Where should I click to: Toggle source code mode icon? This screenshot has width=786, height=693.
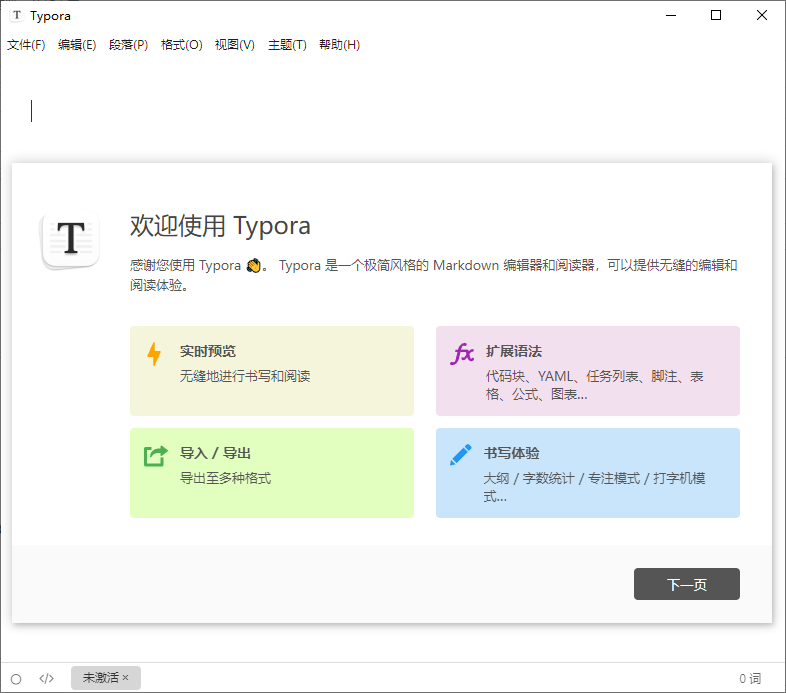(x=46, y=678)
